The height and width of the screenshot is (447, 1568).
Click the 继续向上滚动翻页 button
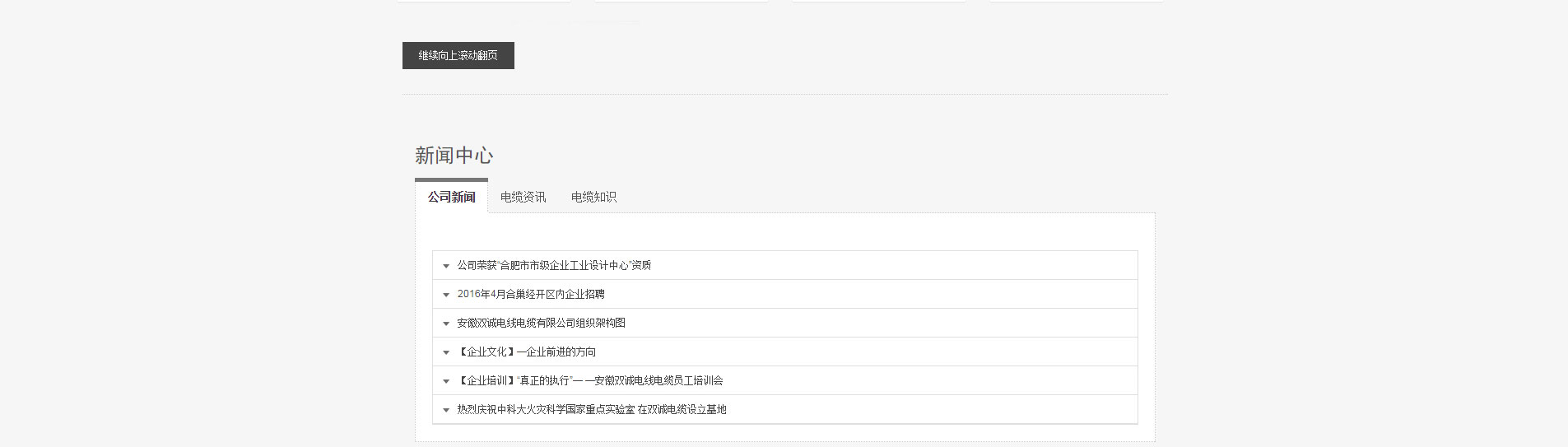[458, 55]
